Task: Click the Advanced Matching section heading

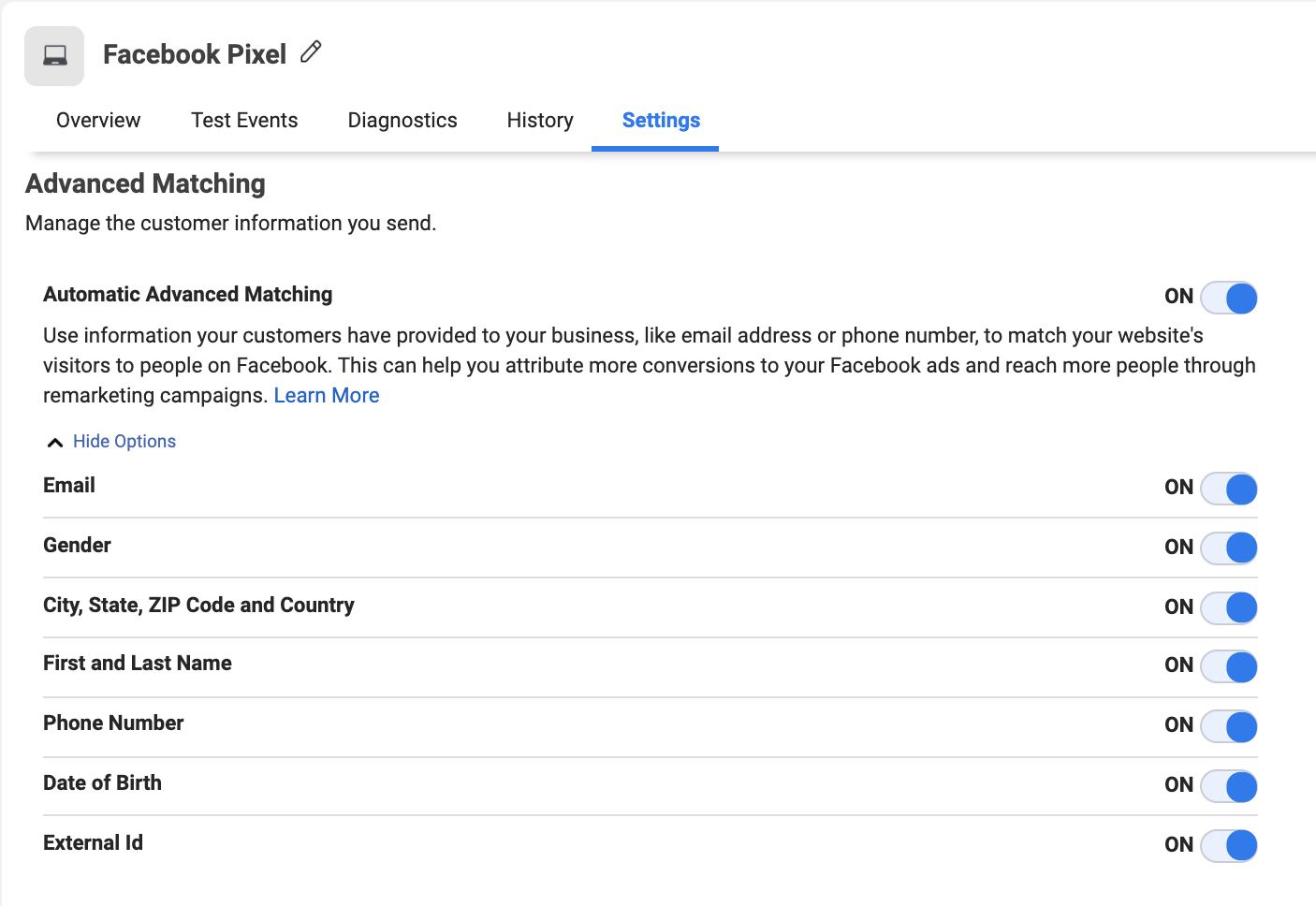Action: [145, 184]
